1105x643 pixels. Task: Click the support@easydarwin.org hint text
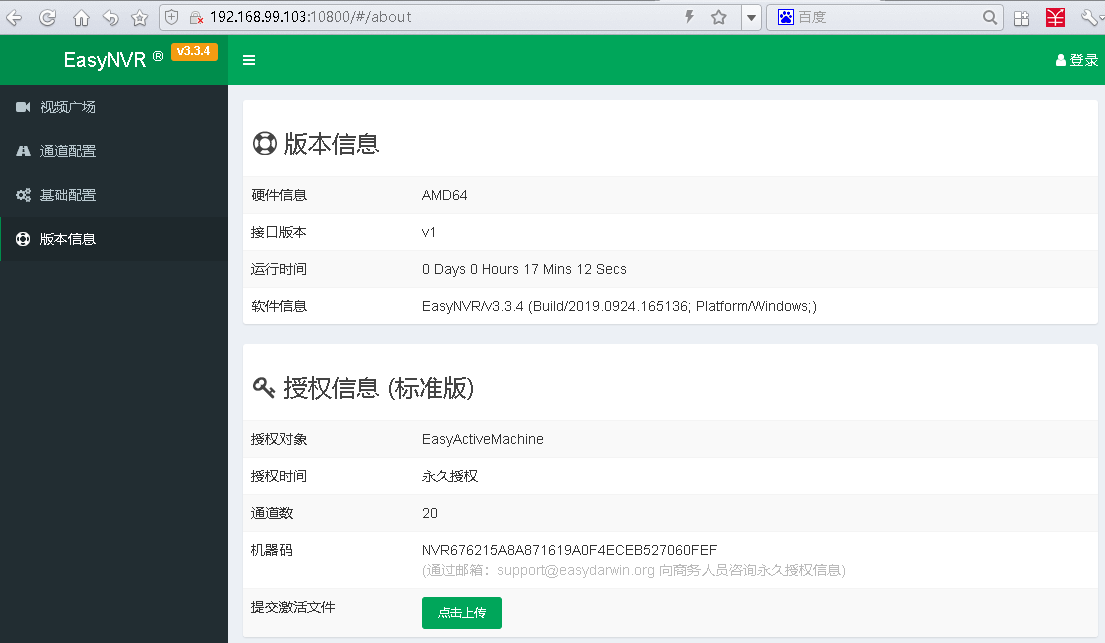click(x=634, y=570)
